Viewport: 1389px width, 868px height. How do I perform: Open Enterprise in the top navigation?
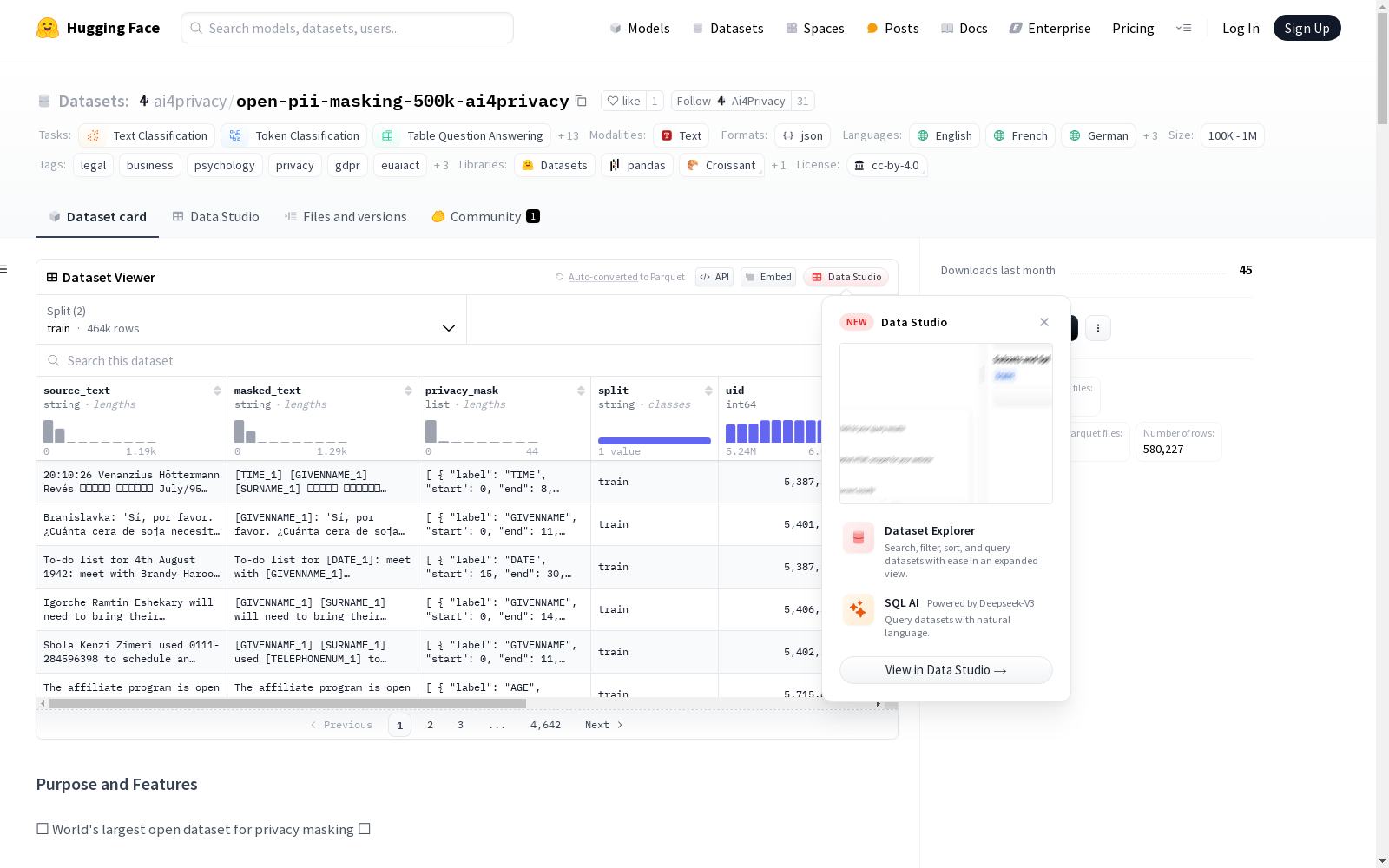click(1050, 29)
